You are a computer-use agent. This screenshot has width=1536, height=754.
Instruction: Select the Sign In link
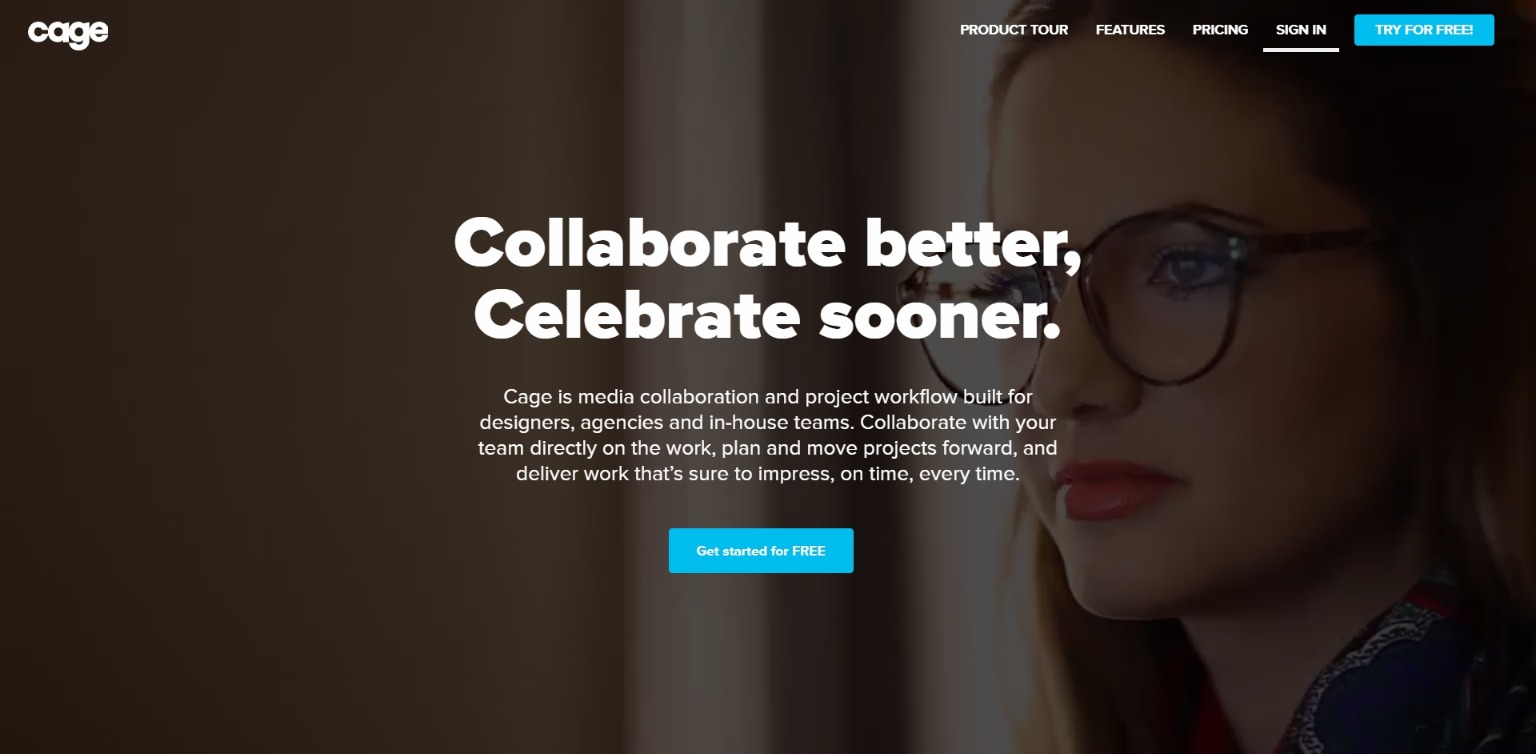(1301, 30)
